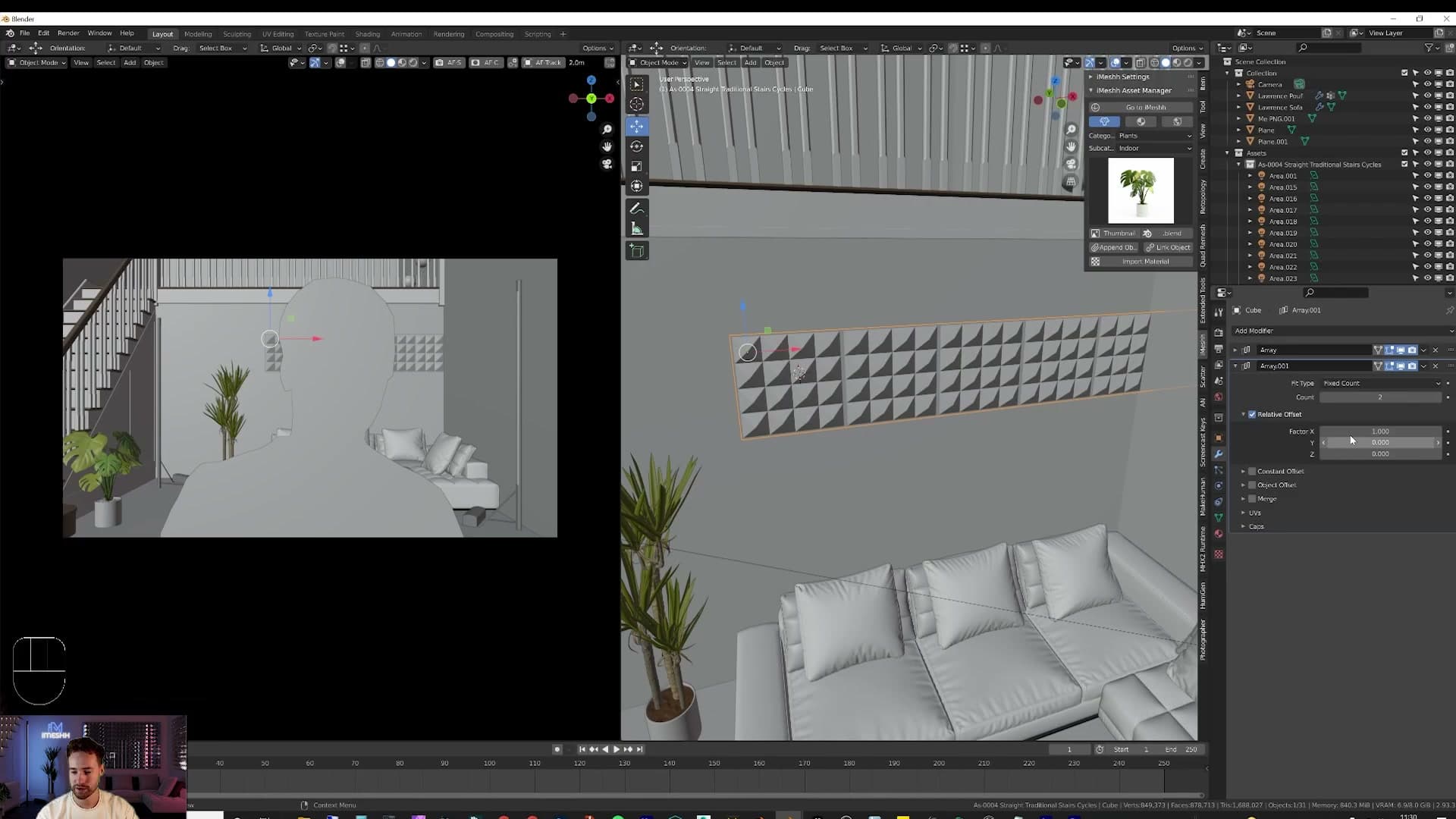Open the Object properties orange square tab
This screenshot has height=819, width=1456.
click(x=1219, y=438)
